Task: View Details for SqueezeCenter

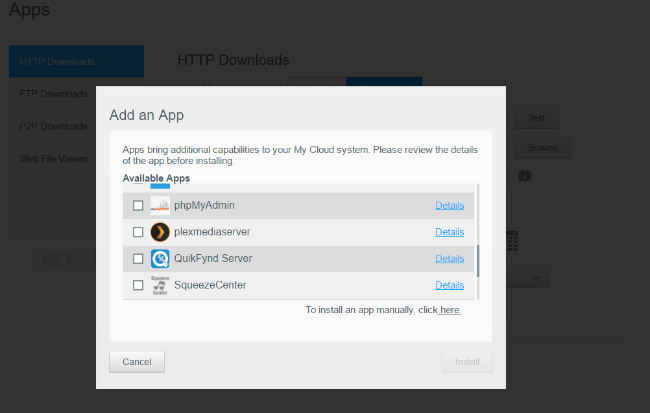Action: point(449,285)
